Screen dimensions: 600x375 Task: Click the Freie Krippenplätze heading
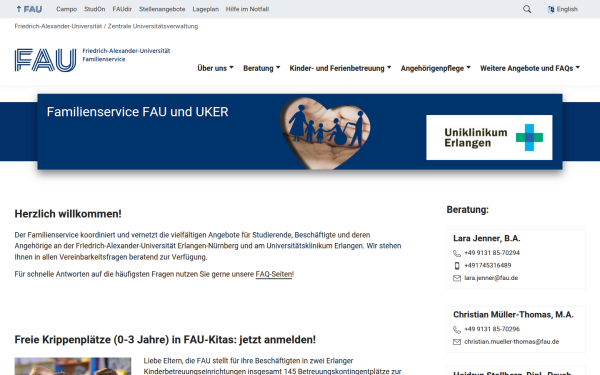(165, 340)
